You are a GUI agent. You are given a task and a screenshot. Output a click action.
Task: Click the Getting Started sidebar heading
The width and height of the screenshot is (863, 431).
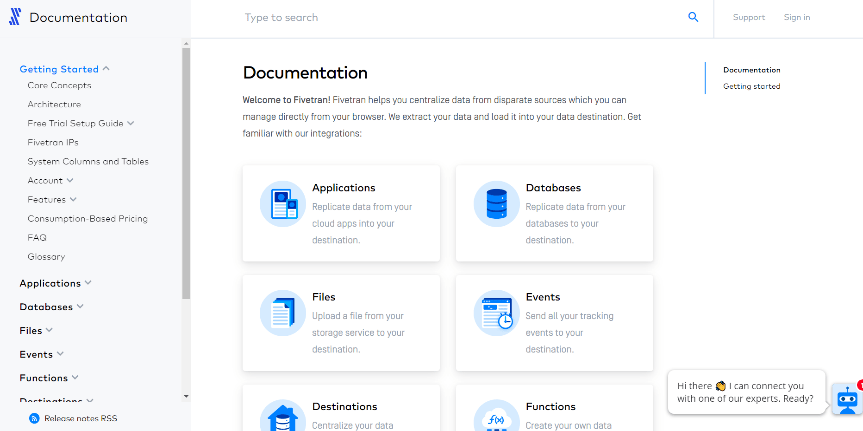(x=59, y=69)
